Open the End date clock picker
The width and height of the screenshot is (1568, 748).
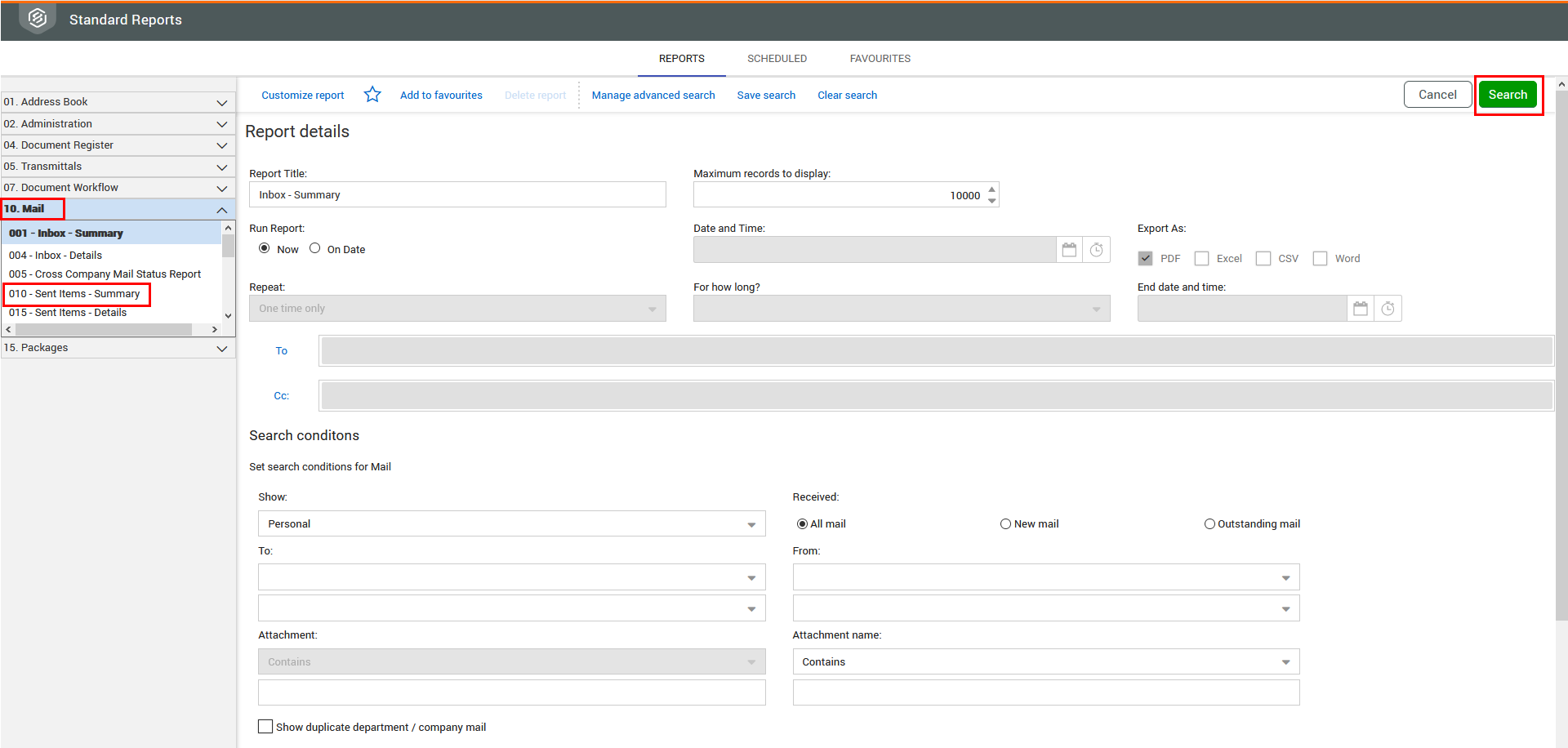click(1388, 309)
